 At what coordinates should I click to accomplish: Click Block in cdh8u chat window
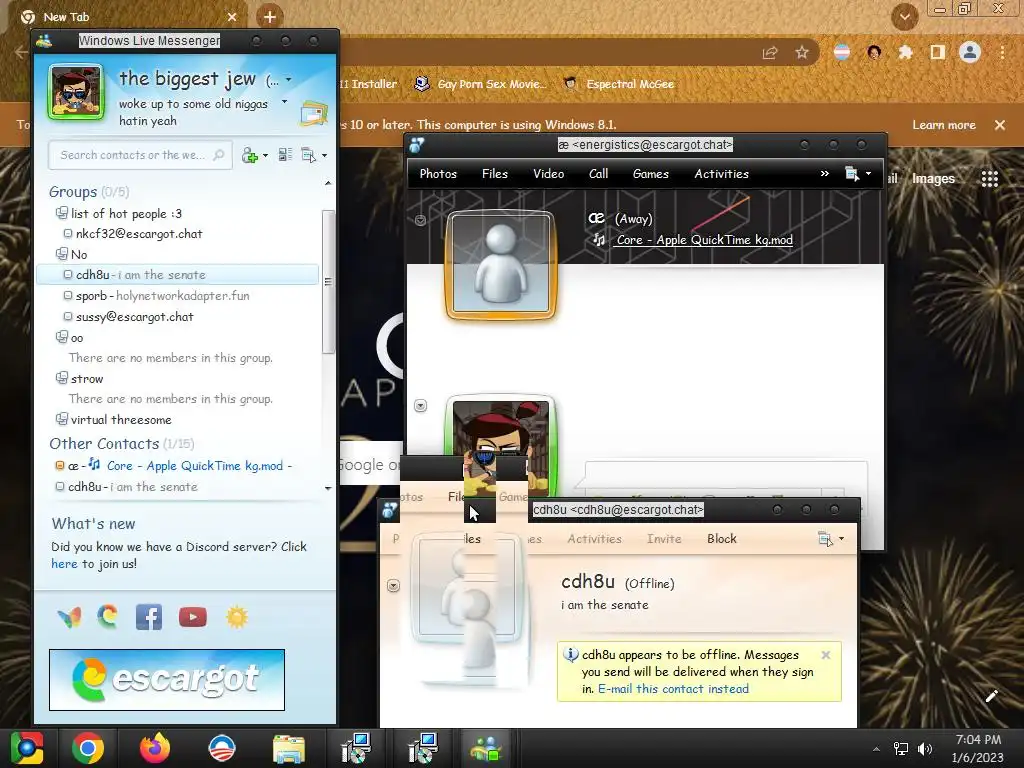click(x=722, y=539)
